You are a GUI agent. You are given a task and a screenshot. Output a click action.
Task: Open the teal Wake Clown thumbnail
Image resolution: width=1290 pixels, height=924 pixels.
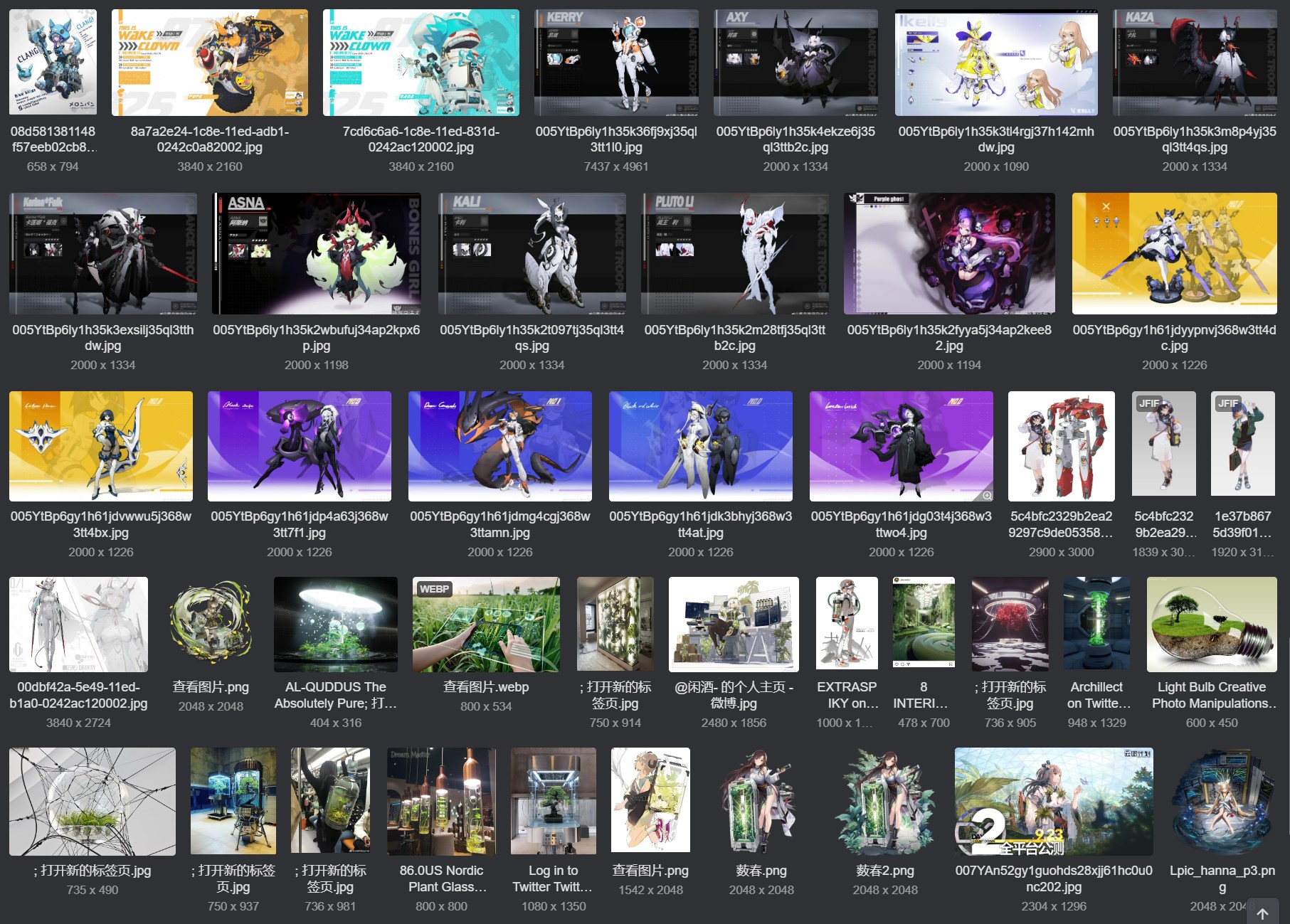click(x=421, y=63)
